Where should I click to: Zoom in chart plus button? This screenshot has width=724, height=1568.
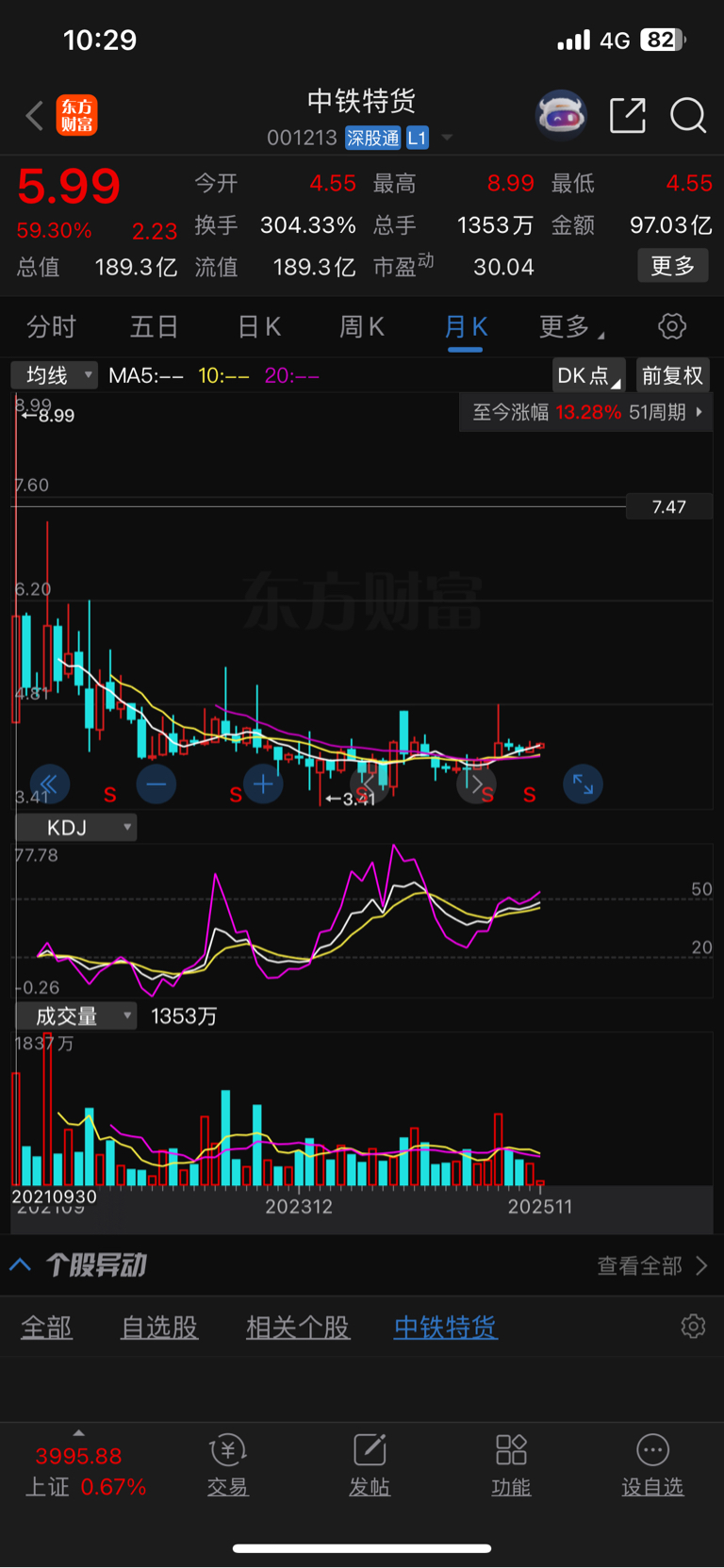pyautogui.click(x=263, y=784)
